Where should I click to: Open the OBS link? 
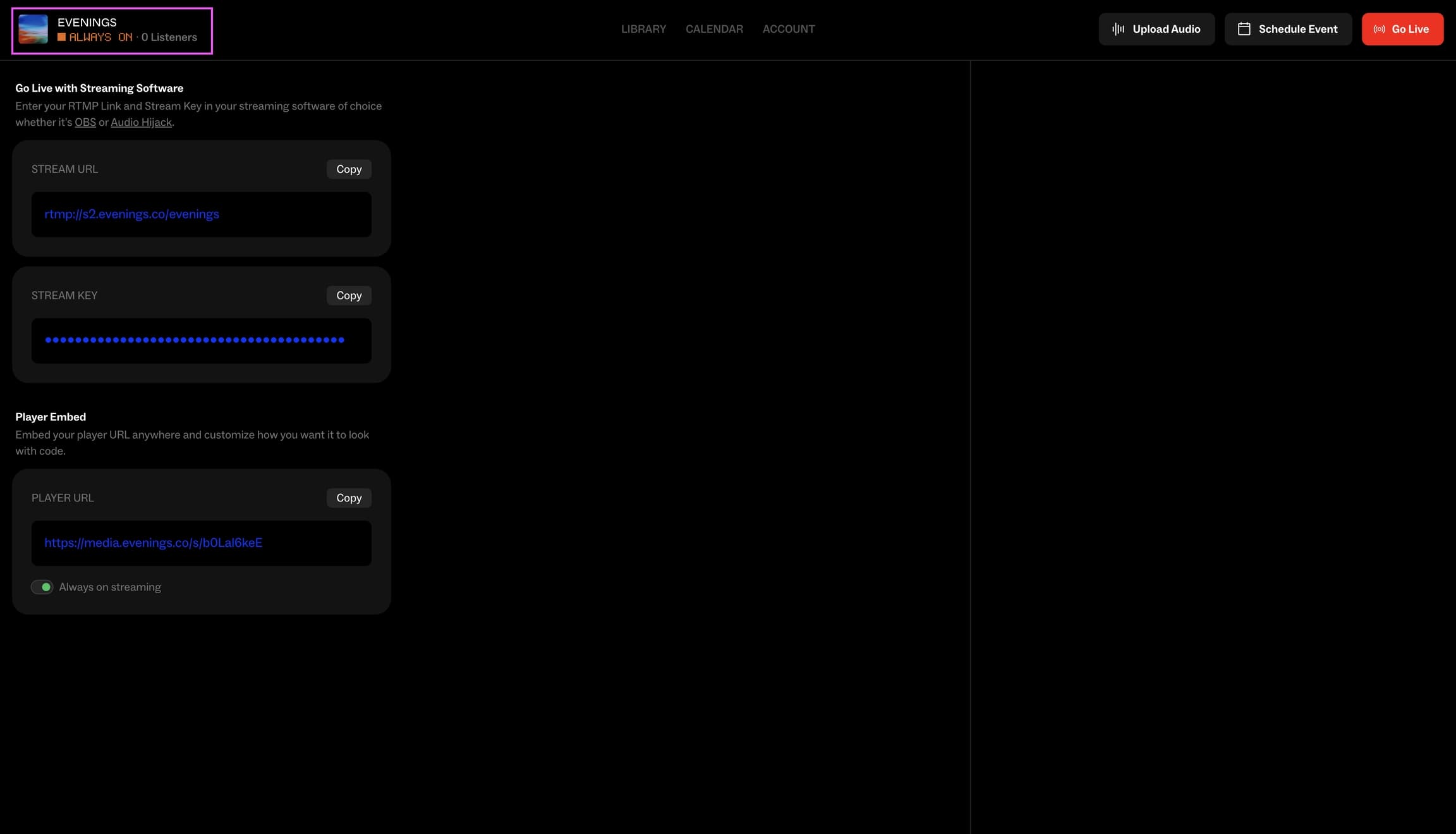[85, 122]
